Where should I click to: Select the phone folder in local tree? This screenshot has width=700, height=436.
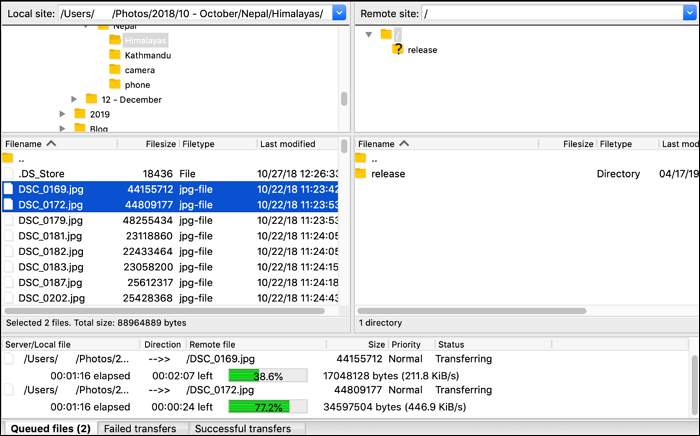(x=137, y=85)
